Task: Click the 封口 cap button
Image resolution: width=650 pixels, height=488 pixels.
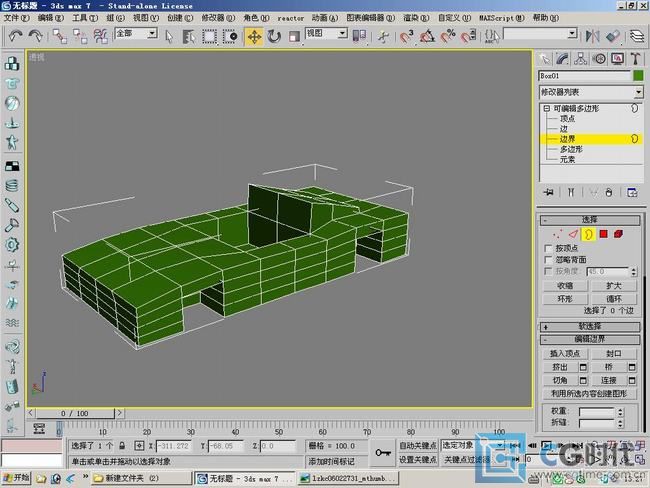Action: click(614, 354)
